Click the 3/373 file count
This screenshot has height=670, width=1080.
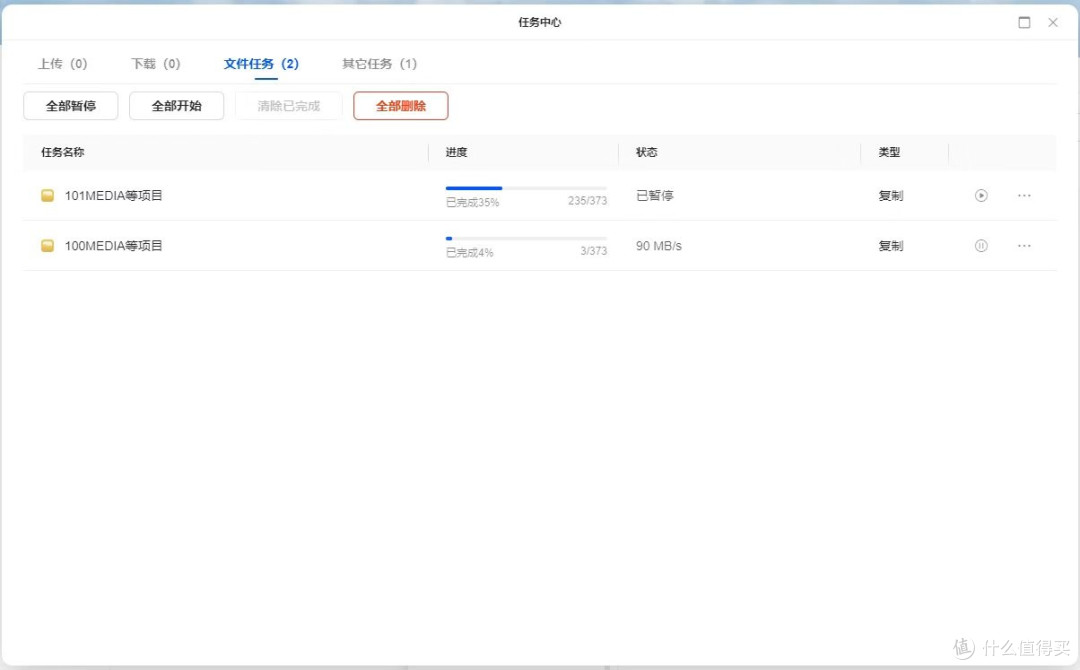594,251
